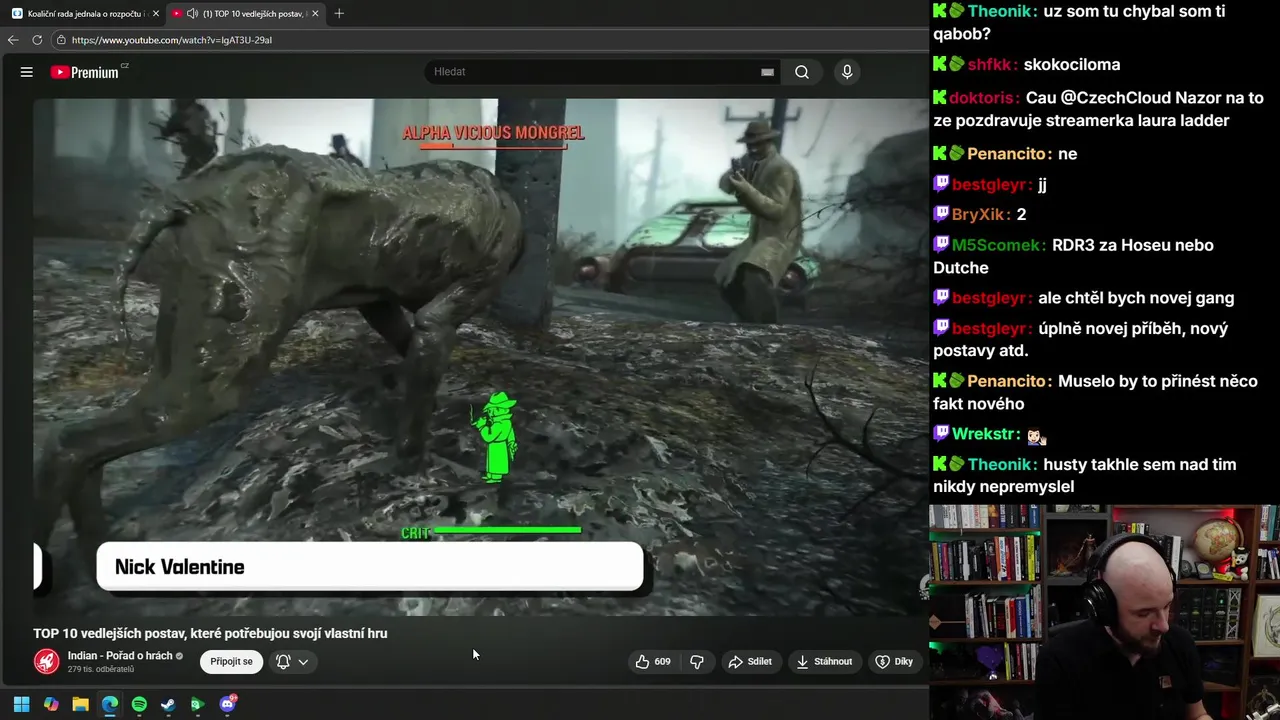Screen dimensions: 1280x720
Task: Click the Stáhnout download button
Action: [x=824, y=661]
